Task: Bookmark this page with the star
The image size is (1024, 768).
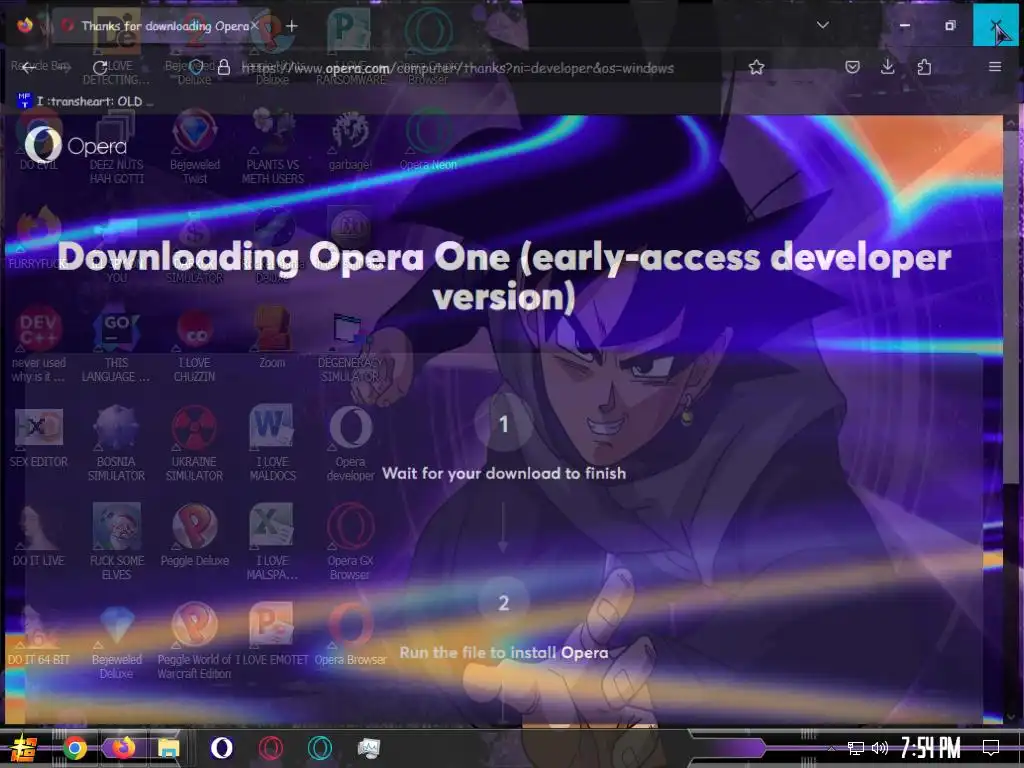Action: (756, 67)
